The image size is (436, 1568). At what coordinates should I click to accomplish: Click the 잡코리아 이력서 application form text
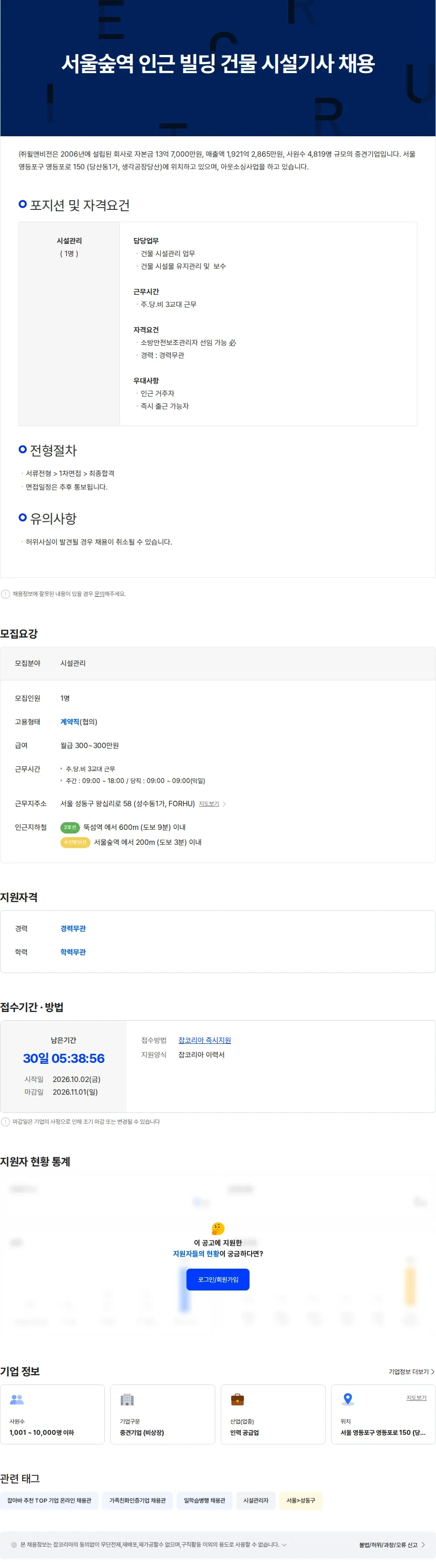(201, 1055)
